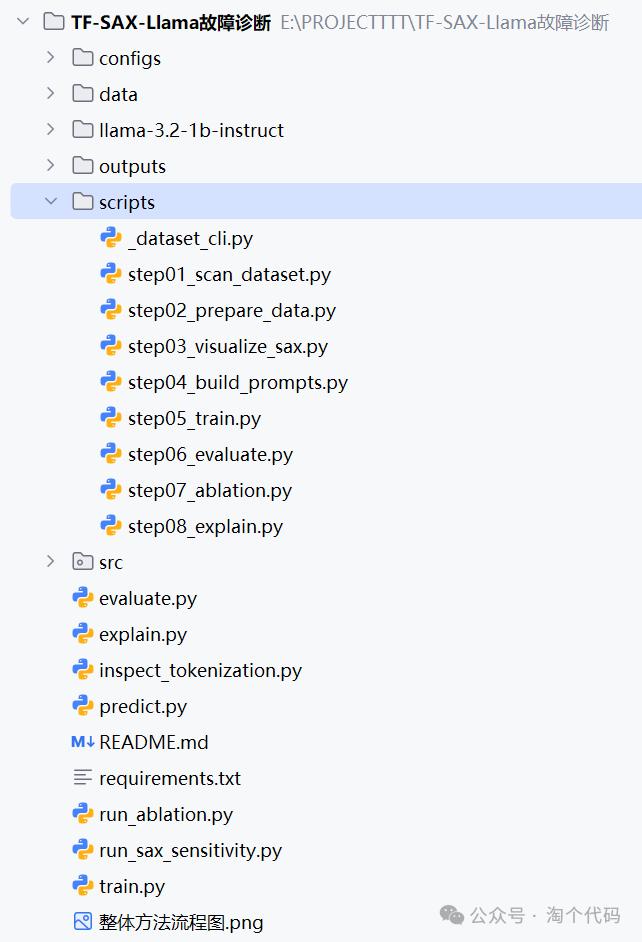642x942 pixels.
Task: Open README.md file name
Action: pyautogui.click(x=154, y=743)
